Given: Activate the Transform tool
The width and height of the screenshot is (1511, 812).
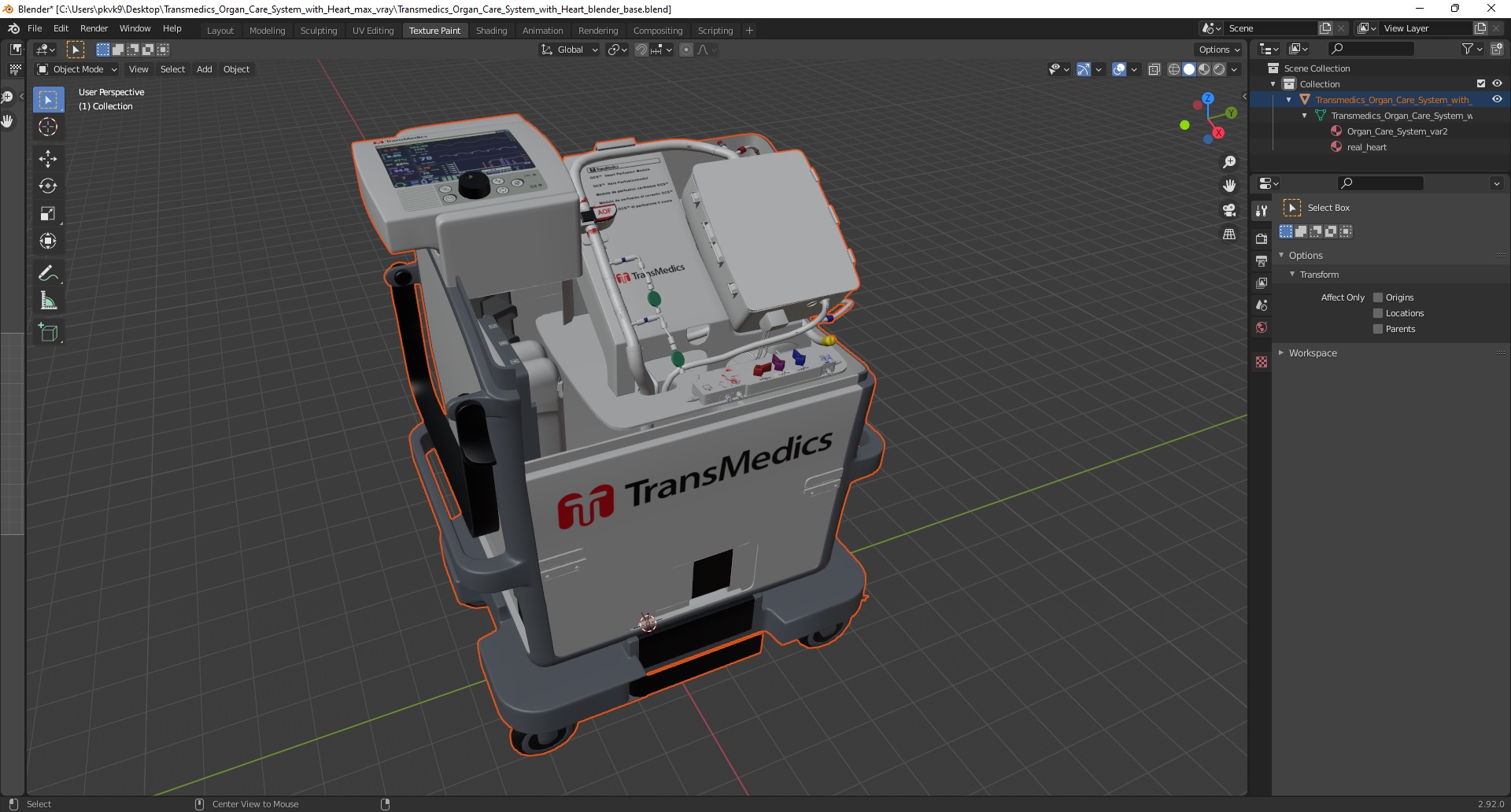Looking at the screenshot, I should (48, 241).
